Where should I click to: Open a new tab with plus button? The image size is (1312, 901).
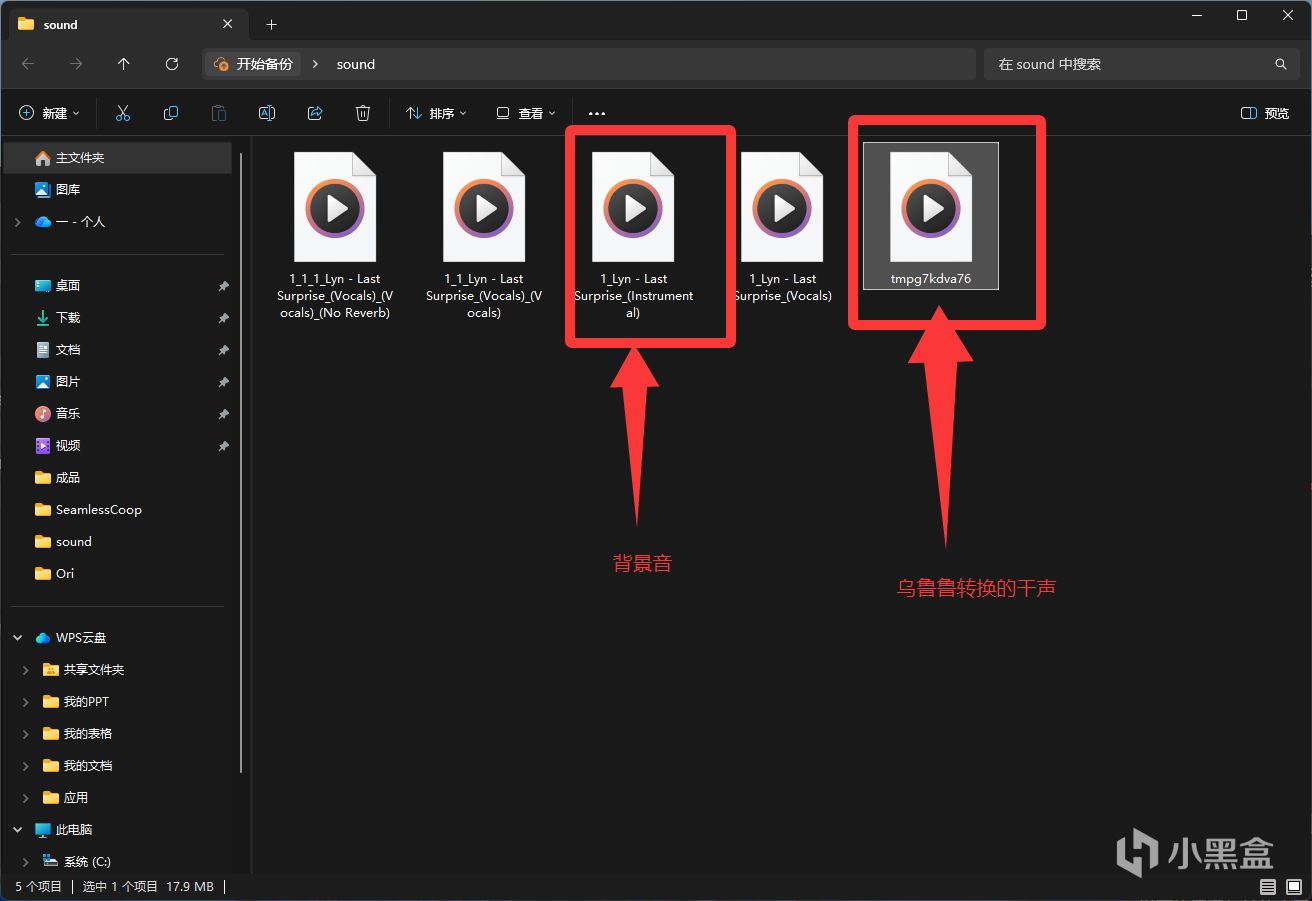271,24
